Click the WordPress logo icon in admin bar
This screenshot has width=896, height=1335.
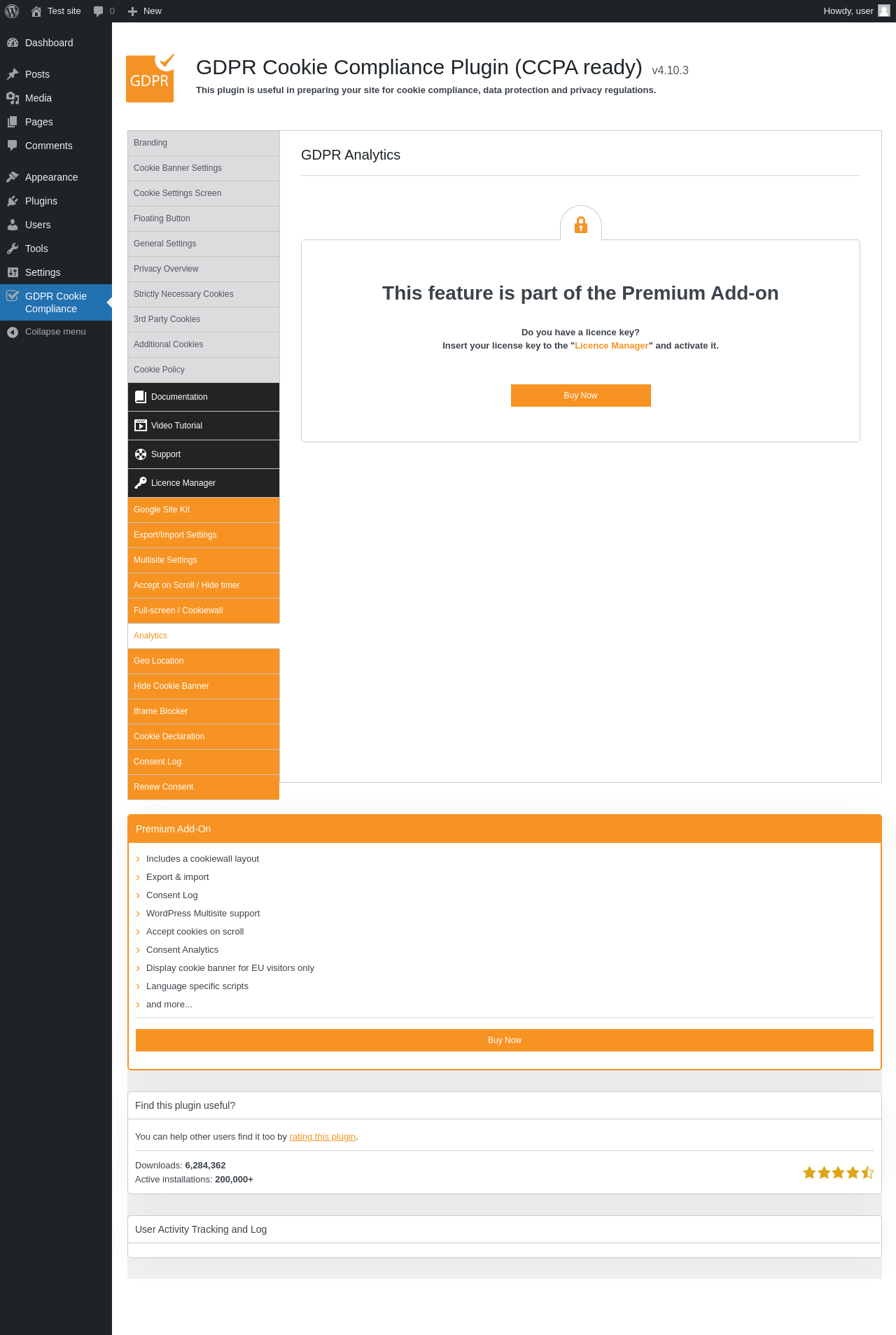[12, 11]
